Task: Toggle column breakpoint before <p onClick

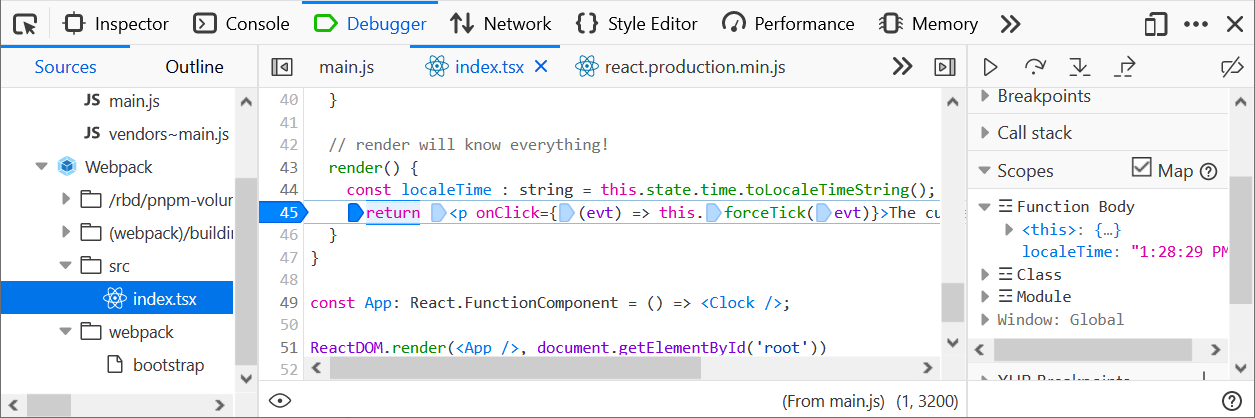Action: pos(438,212)
